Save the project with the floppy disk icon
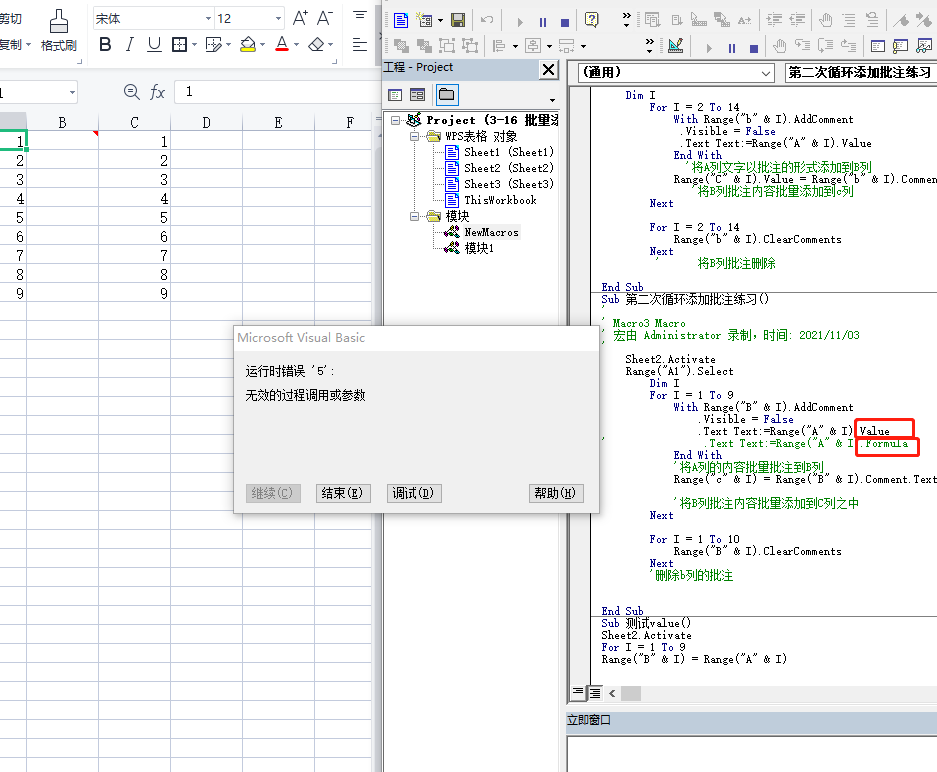This screenshot has width=937, height=772. tap(458, 20)
